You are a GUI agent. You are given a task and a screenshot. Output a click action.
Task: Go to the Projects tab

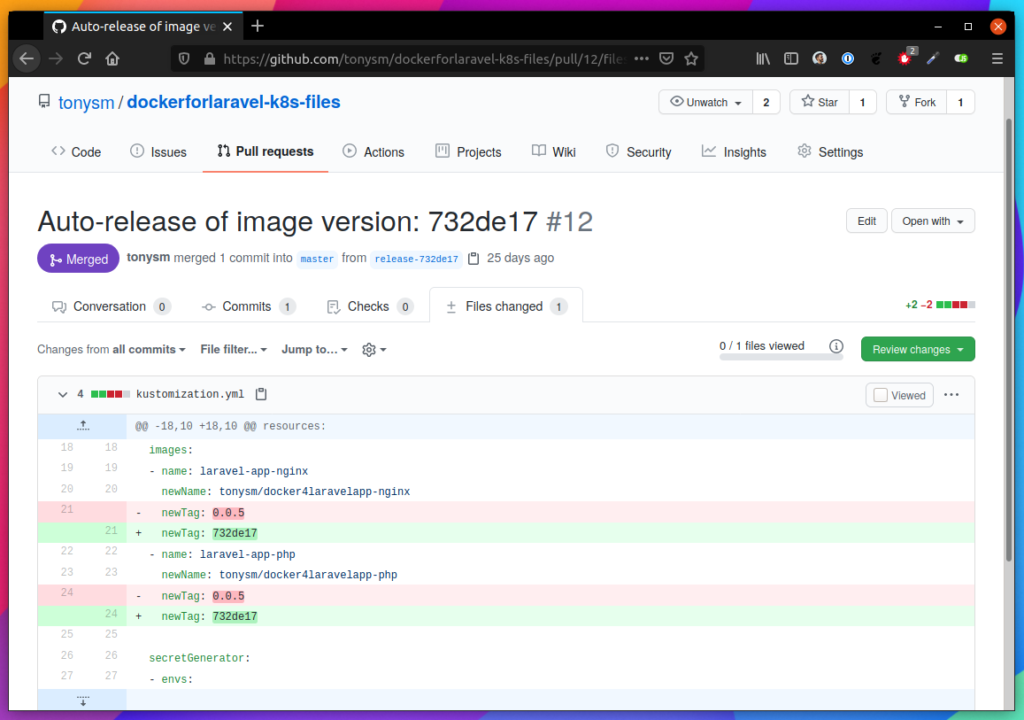click(x=468, y=152)
